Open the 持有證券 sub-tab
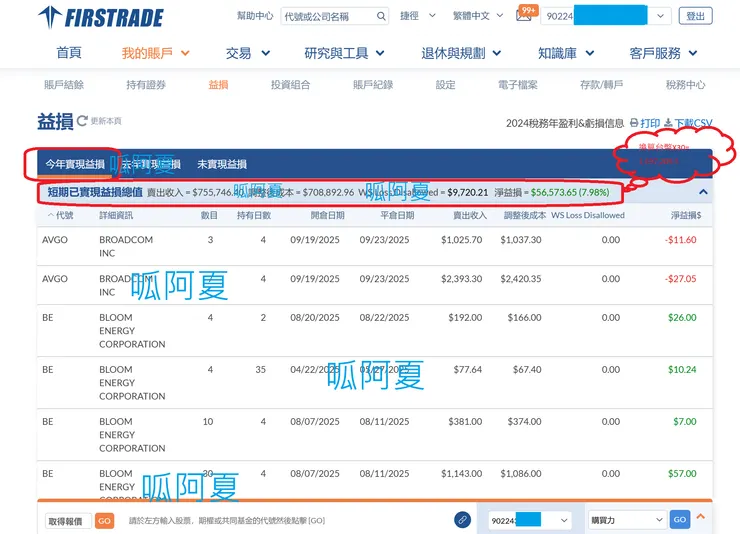Viewport: 740px width, 534px height. [x=146, y=85]
